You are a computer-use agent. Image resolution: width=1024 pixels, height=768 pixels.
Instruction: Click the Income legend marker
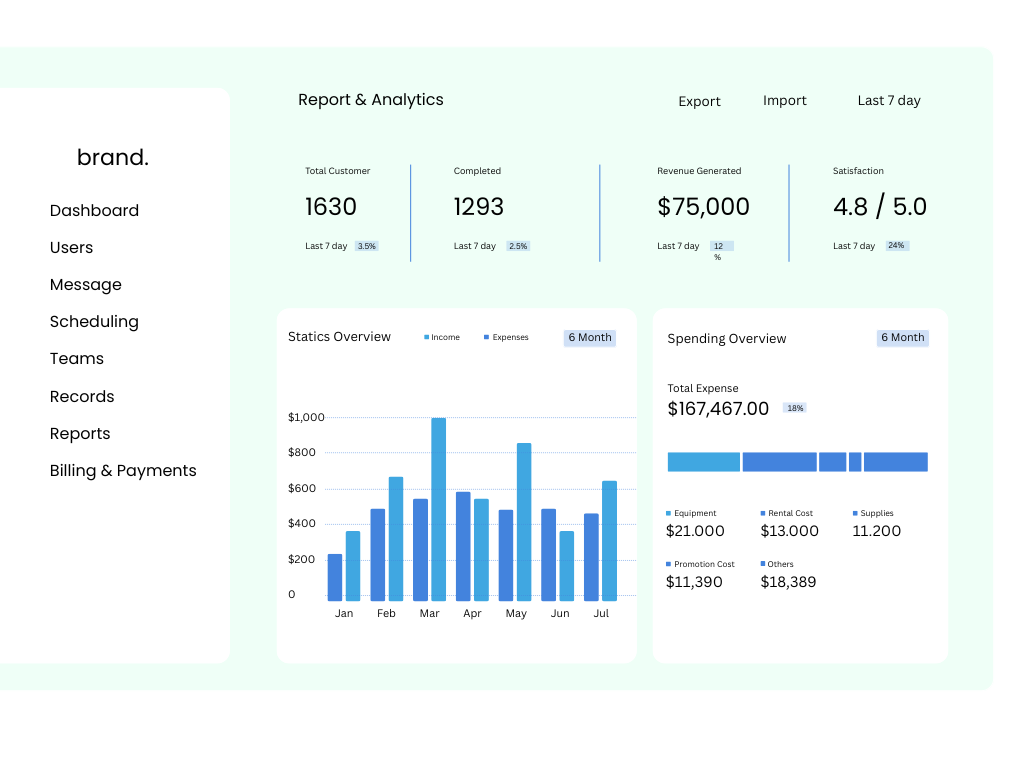pos(427,338)
